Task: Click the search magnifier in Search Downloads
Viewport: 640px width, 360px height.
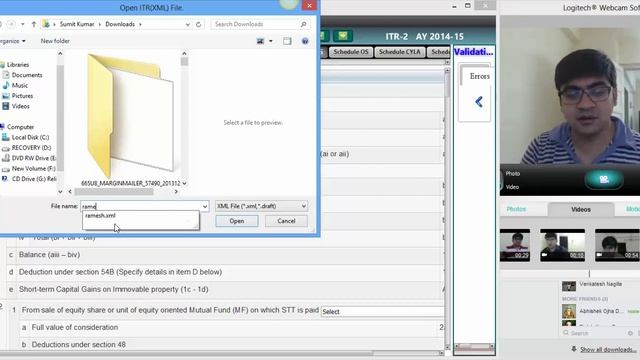Action: pyautogui.click(x=303, y=24)
